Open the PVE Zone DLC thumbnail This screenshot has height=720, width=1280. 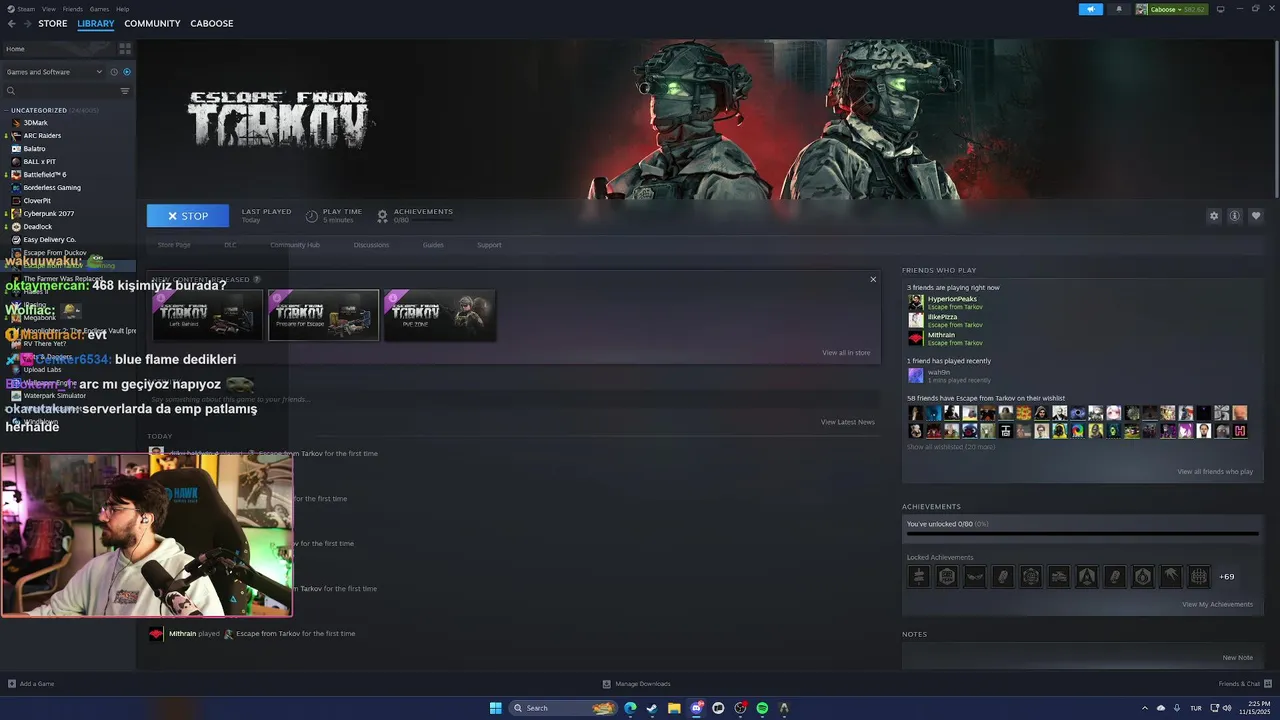[439, 315]
